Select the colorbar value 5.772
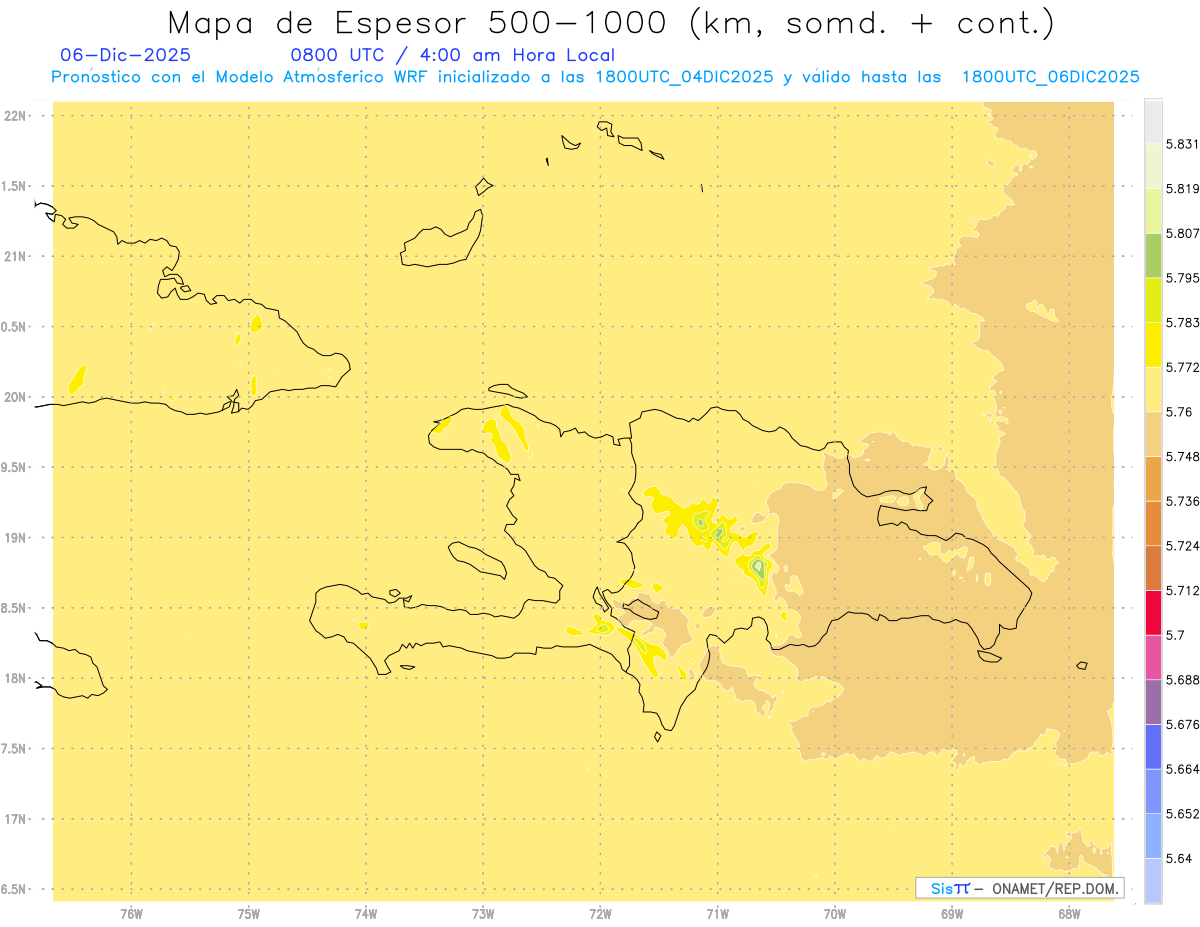Viewport: 1200px width, 927px height. tap(1182, 367)
